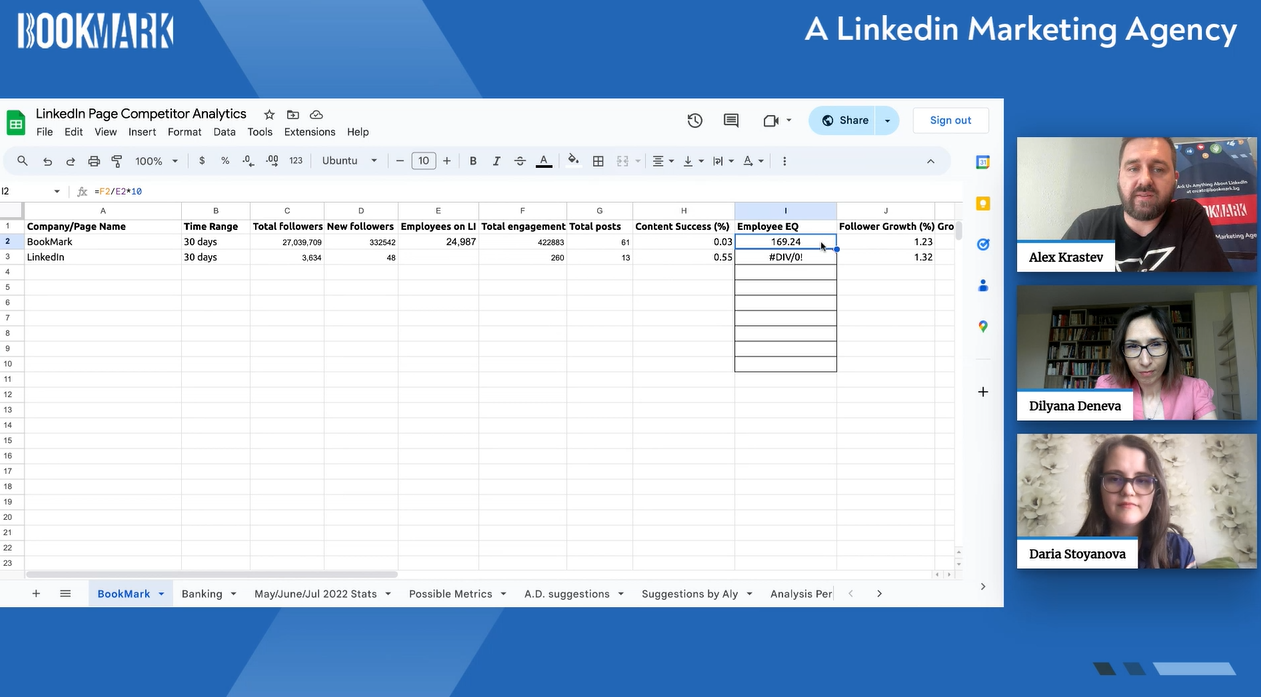Open version history clock icon
The width and height of the screenshot is (1261, 697).
point(695,121)
